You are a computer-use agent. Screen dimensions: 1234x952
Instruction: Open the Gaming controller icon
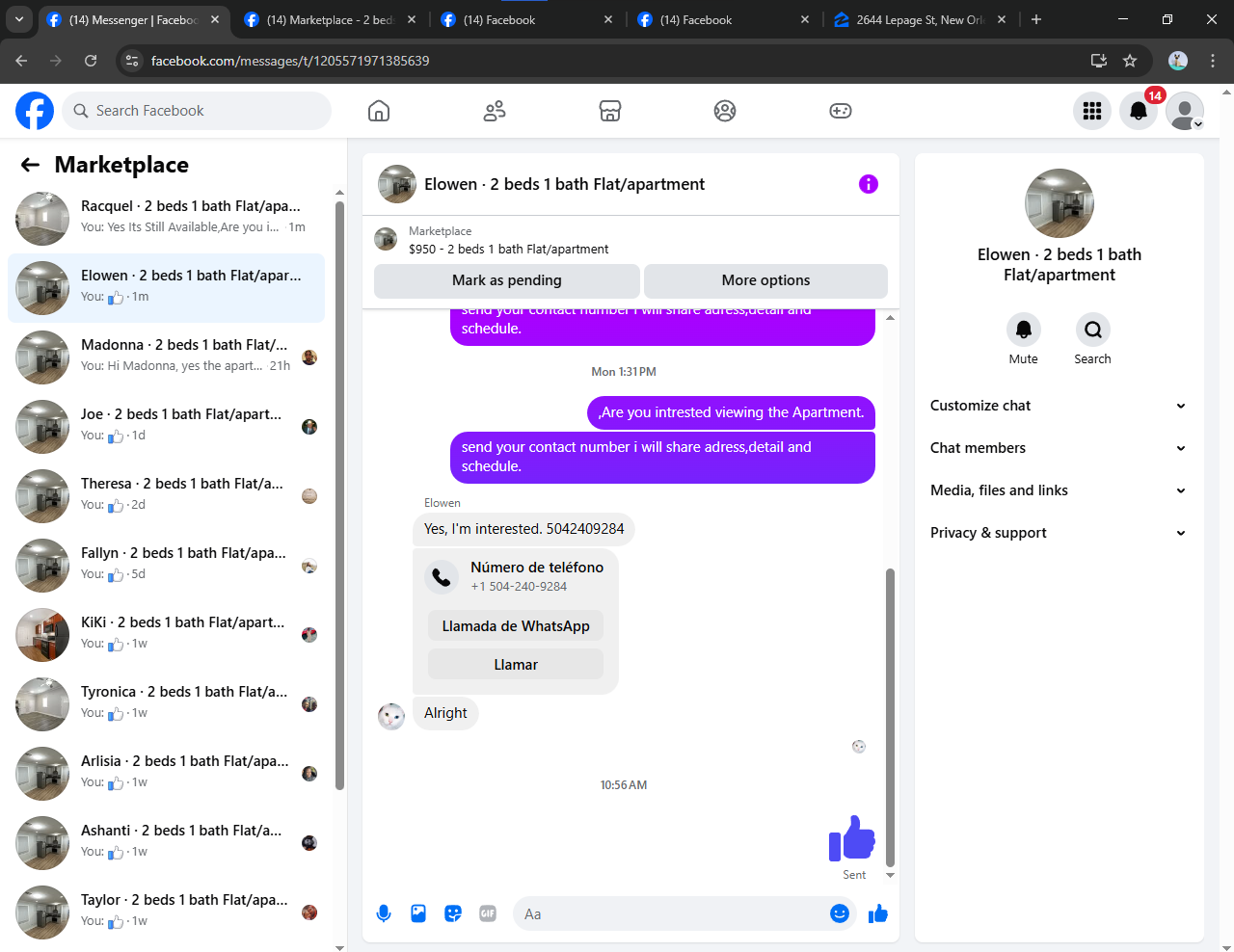841,111
